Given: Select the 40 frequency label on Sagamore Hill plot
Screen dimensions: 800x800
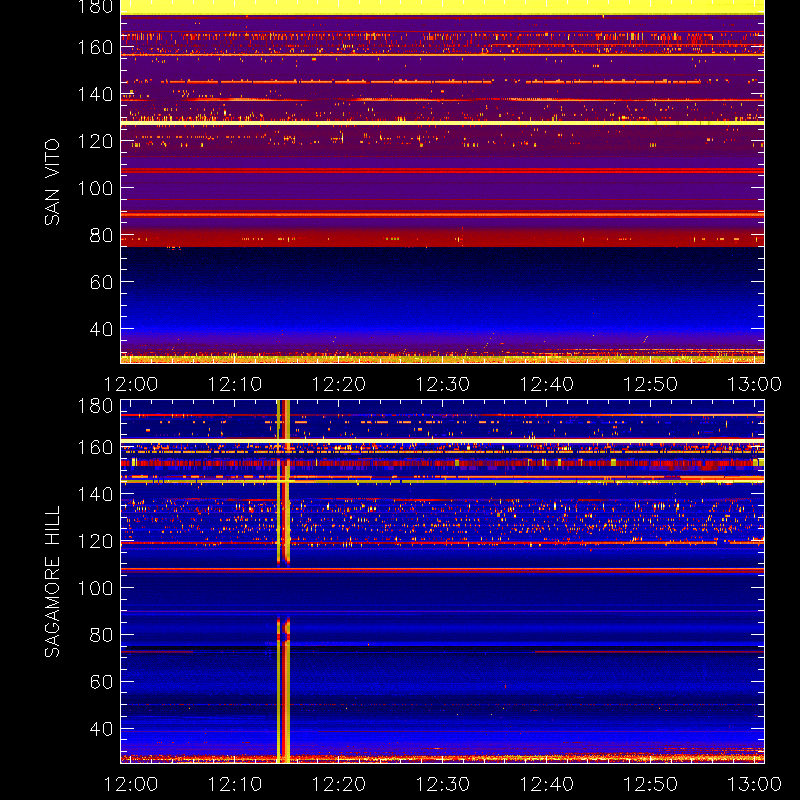Looking at the screenshot, I should (101, 729).
